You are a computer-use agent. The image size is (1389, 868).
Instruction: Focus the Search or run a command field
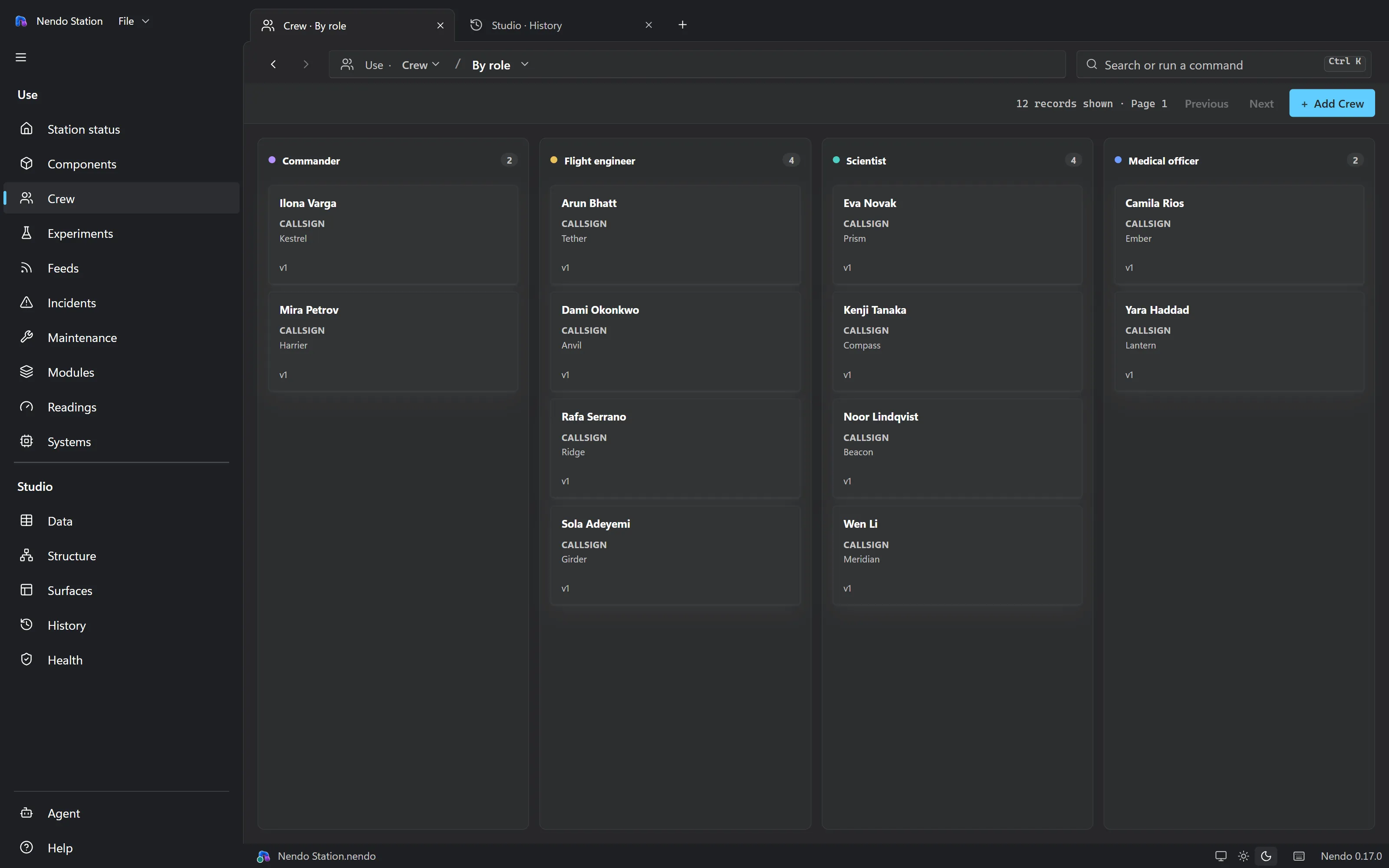[1224, 65]
